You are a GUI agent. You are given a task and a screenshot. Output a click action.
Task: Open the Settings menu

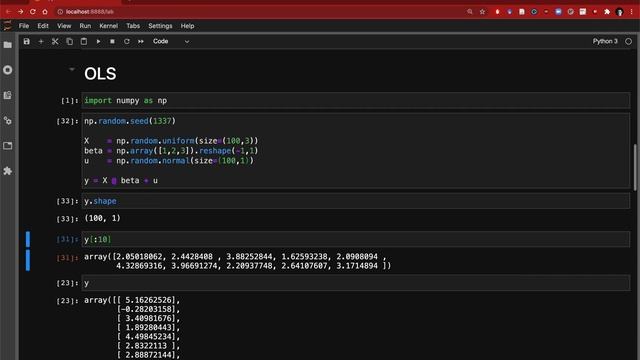[x=160, y=26]
